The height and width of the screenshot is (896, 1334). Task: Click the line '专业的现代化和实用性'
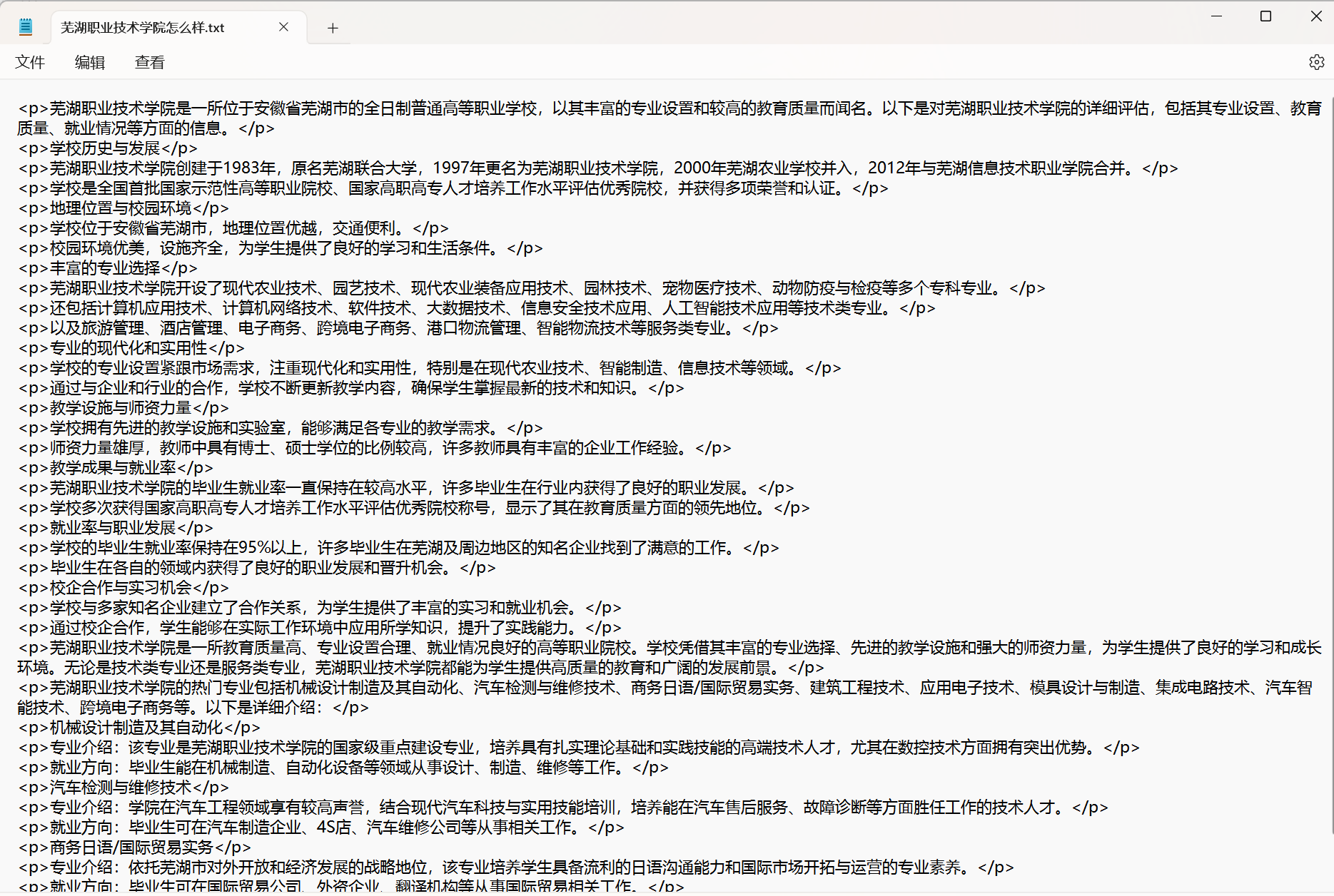131,348
